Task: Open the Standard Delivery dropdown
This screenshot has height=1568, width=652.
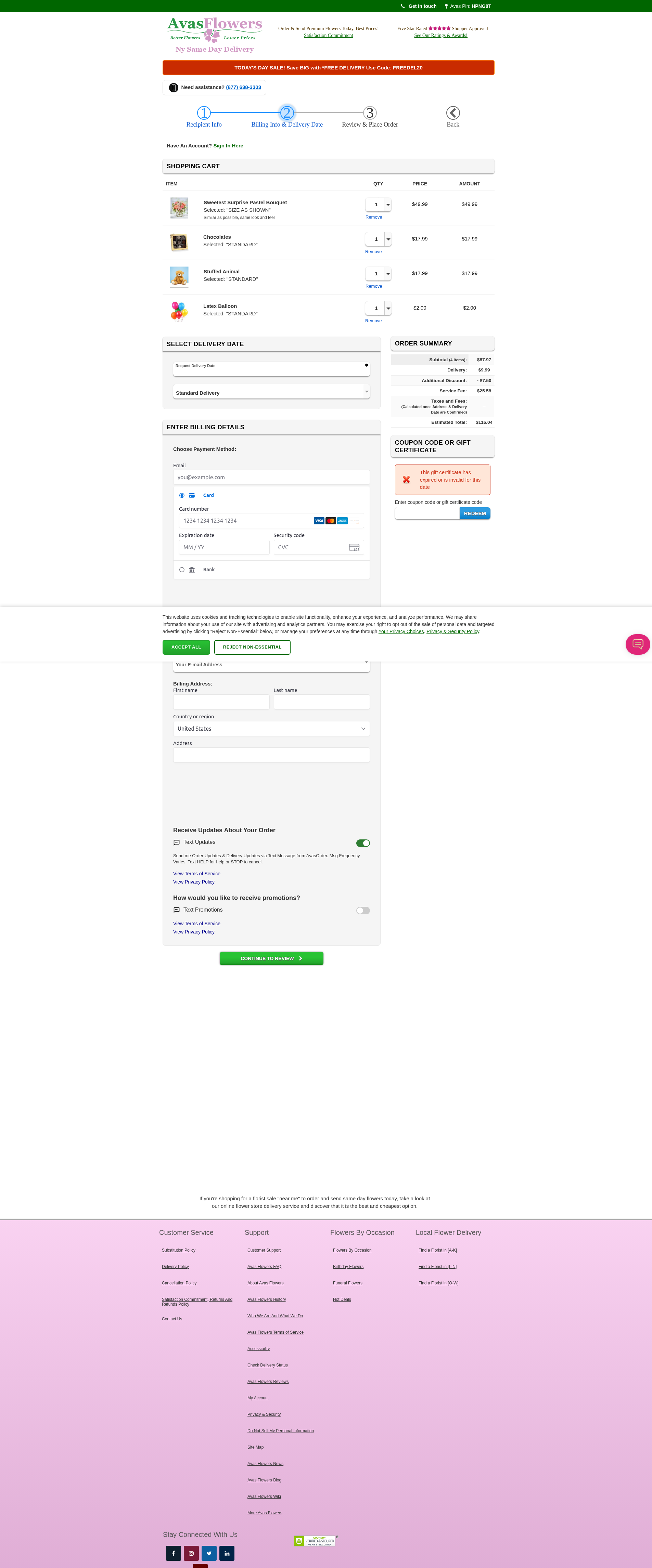Action: point(271,393)
